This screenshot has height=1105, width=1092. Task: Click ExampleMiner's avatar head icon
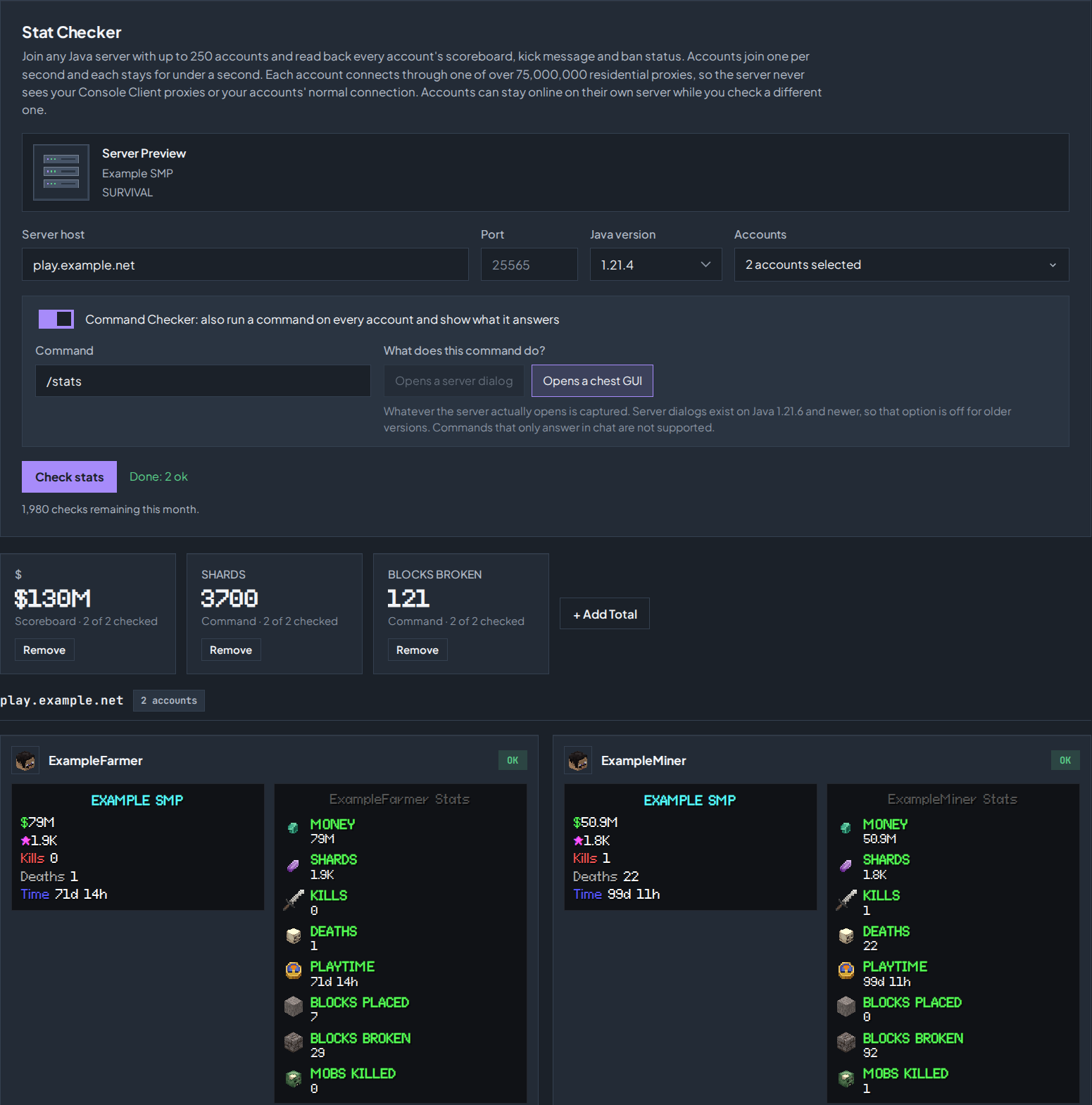click(579, 760)
